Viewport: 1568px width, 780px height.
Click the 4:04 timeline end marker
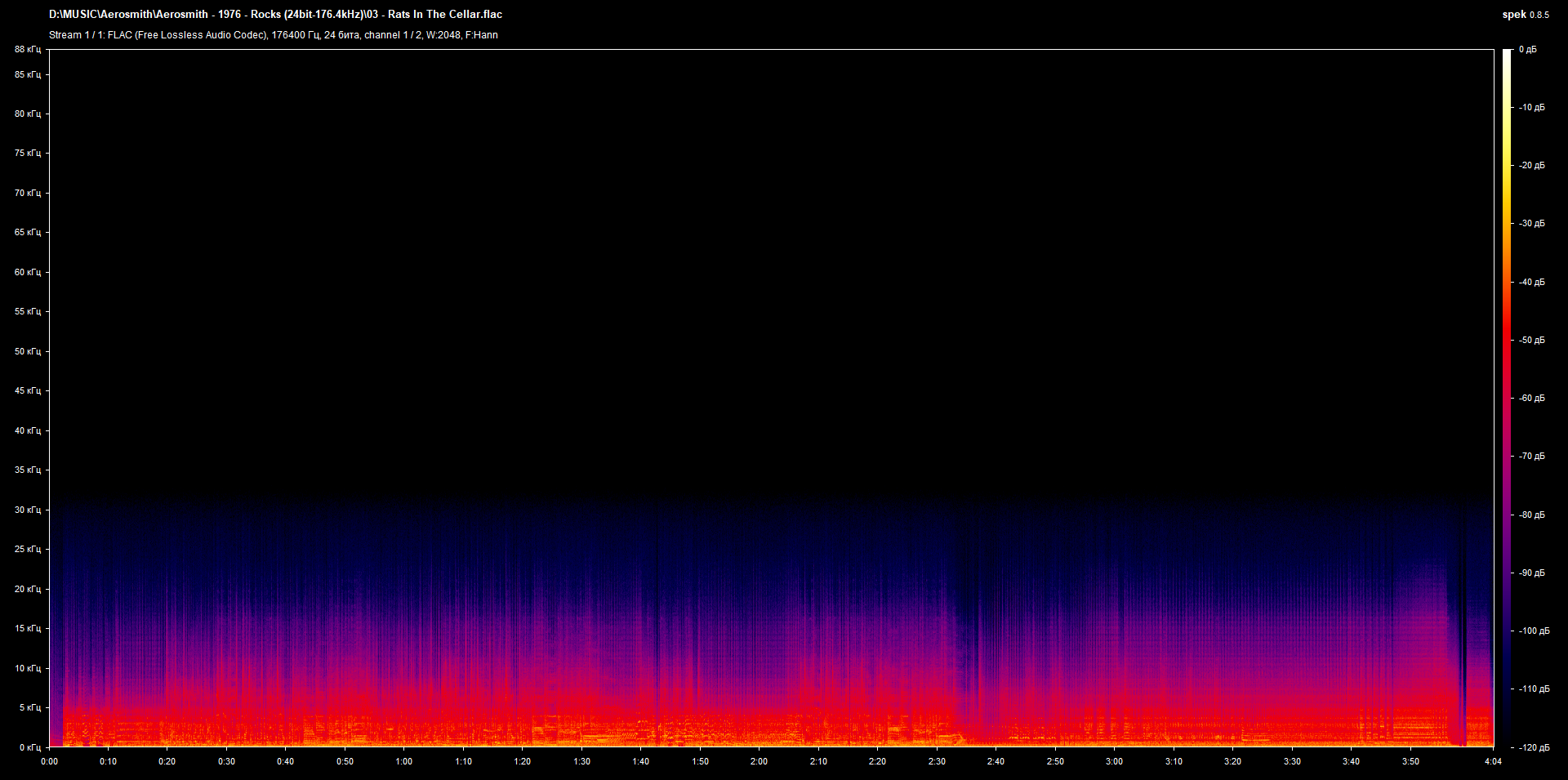click(x=1493, y=761)
